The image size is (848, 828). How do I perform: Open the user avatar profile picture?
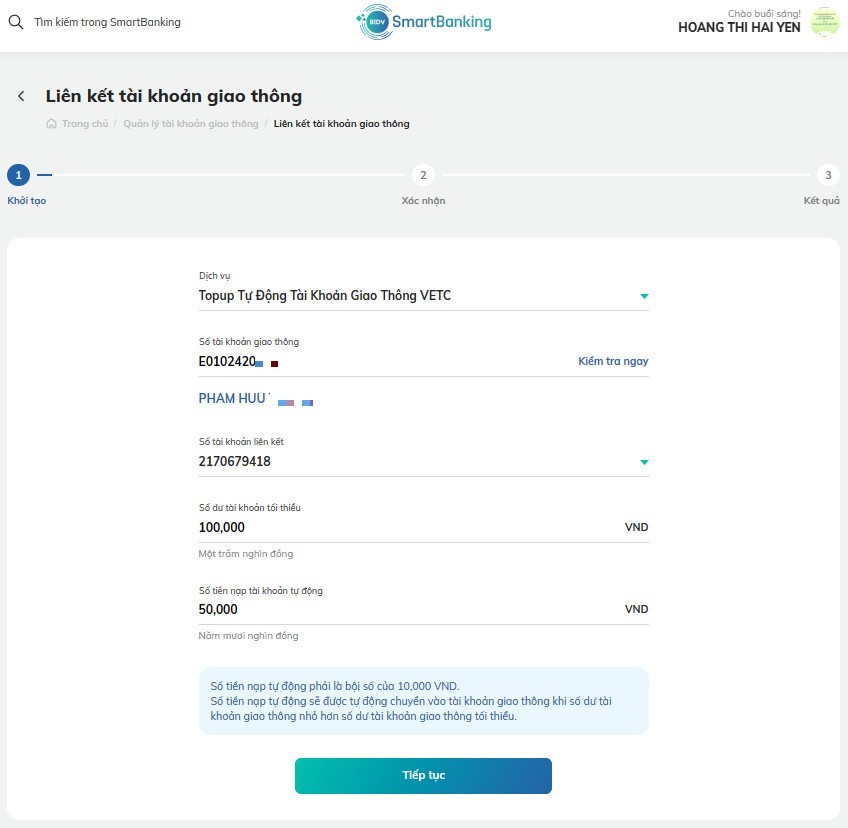[824, 22]
